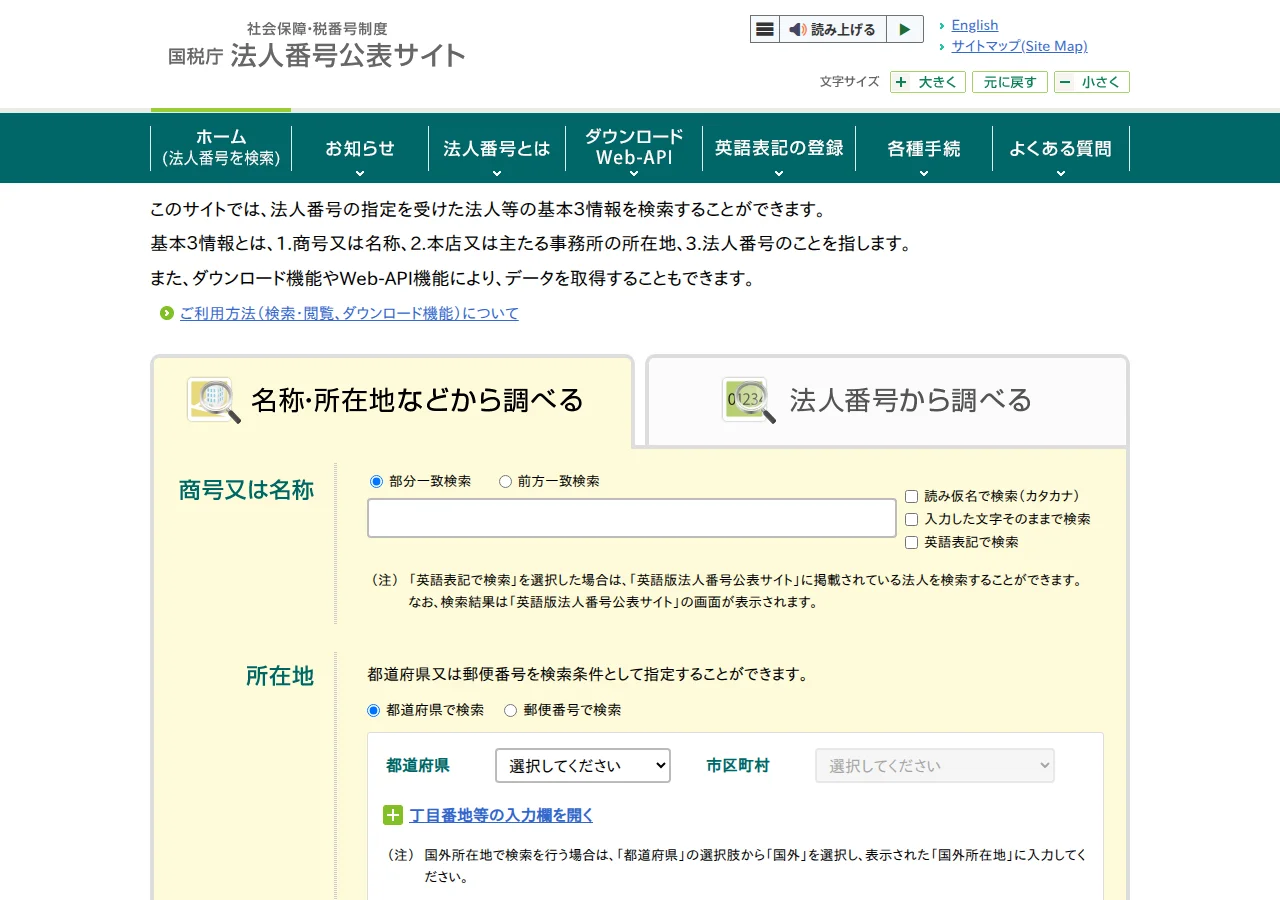Expand the お知らせ navigation menu

point(360,148)
